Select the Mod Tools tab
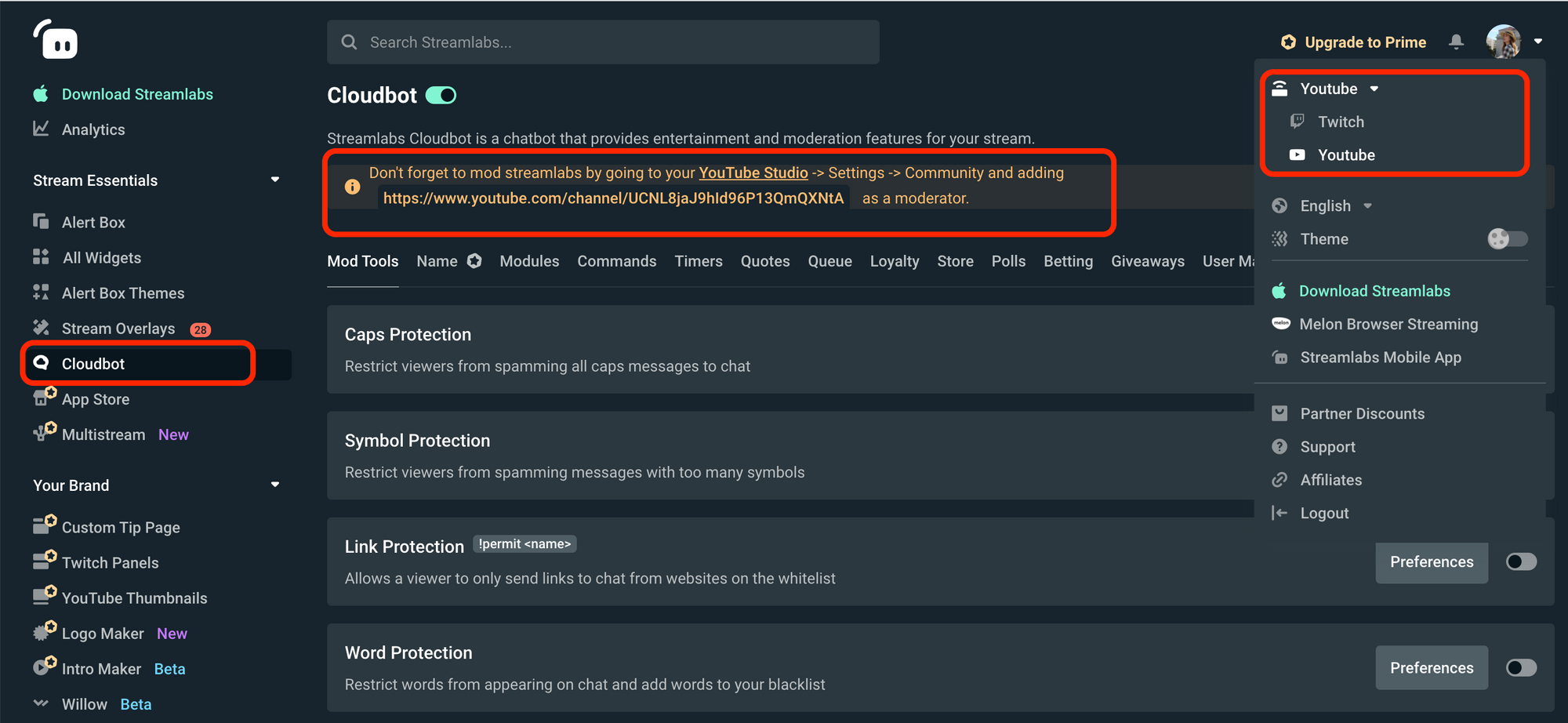The image size is (1568, 723). click(362, 261)
